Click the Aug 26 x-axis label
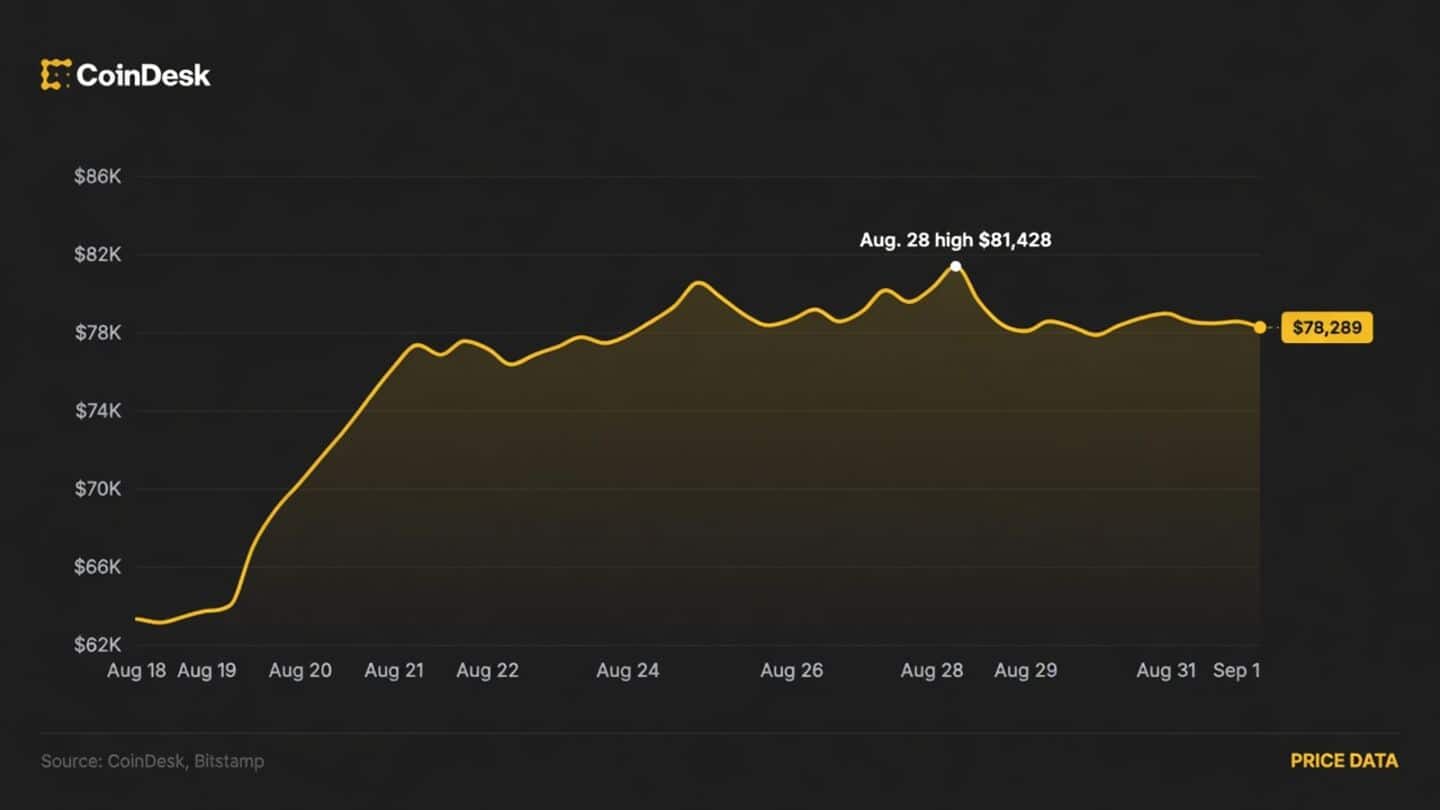Viewport: 1440px width, 810px height. pos(792,671)
